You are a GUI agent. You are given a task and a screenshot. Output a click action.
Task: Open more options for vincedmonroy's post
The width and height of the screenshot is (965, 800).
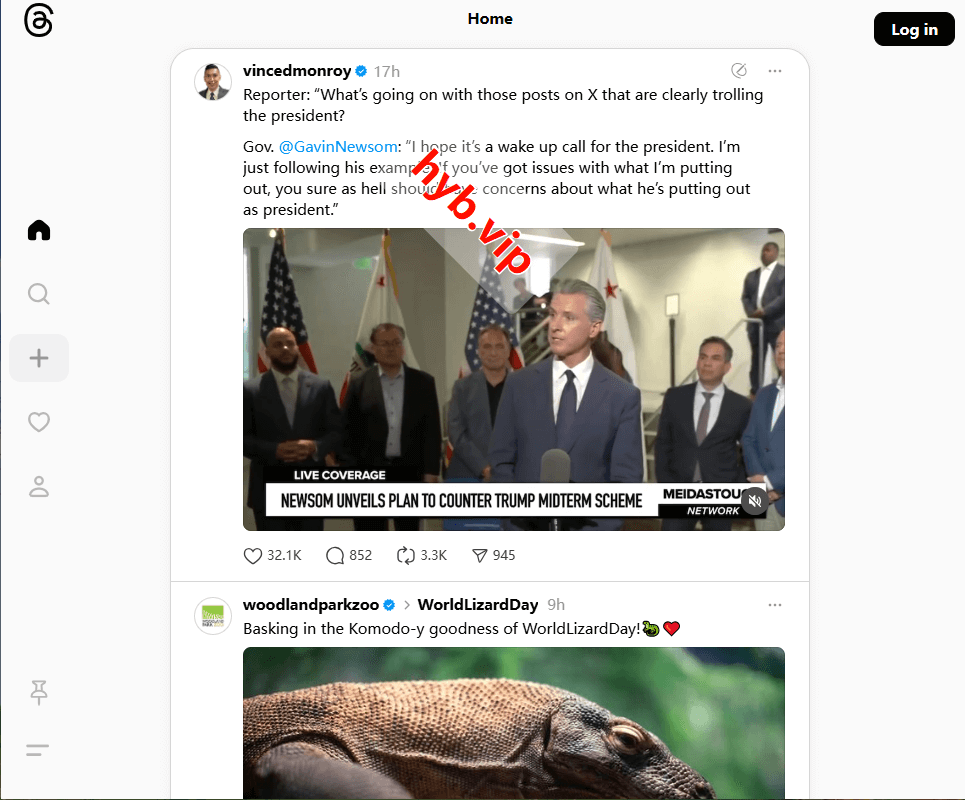click(x=774, y=71)
